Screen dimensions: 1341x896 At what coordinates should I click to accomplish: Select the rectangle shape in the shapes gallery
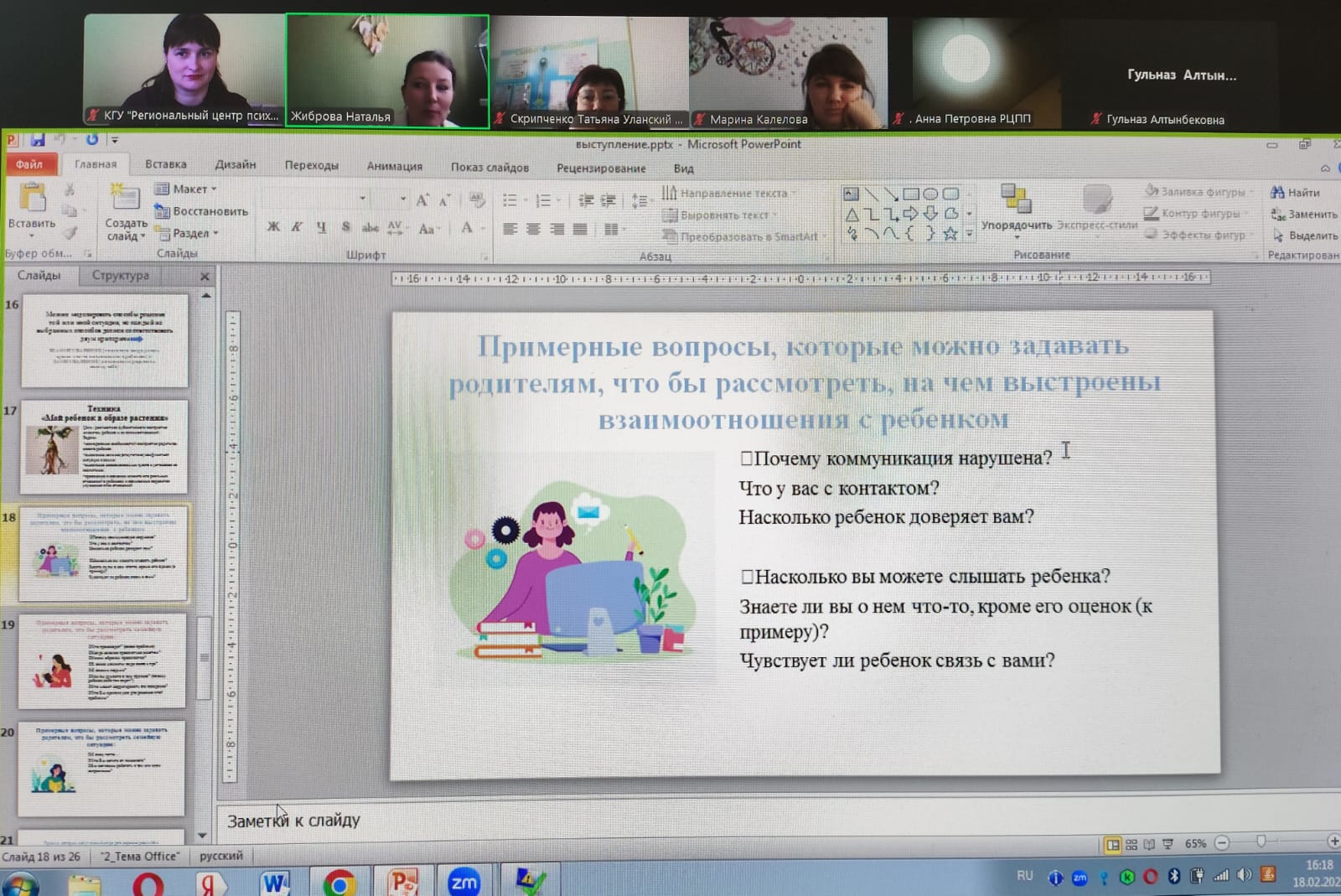911,194
